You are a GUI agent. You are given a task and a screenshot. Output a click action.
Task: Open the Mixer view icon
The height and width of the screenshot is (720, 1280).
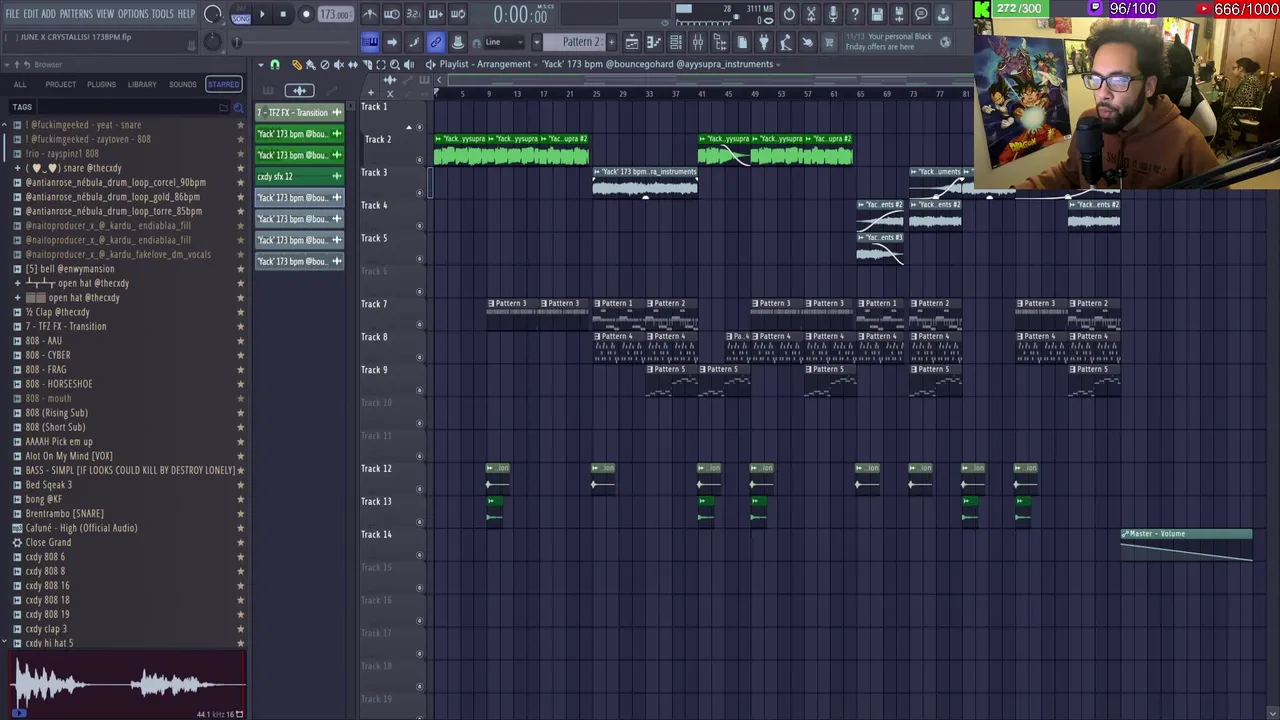(698, 42)
